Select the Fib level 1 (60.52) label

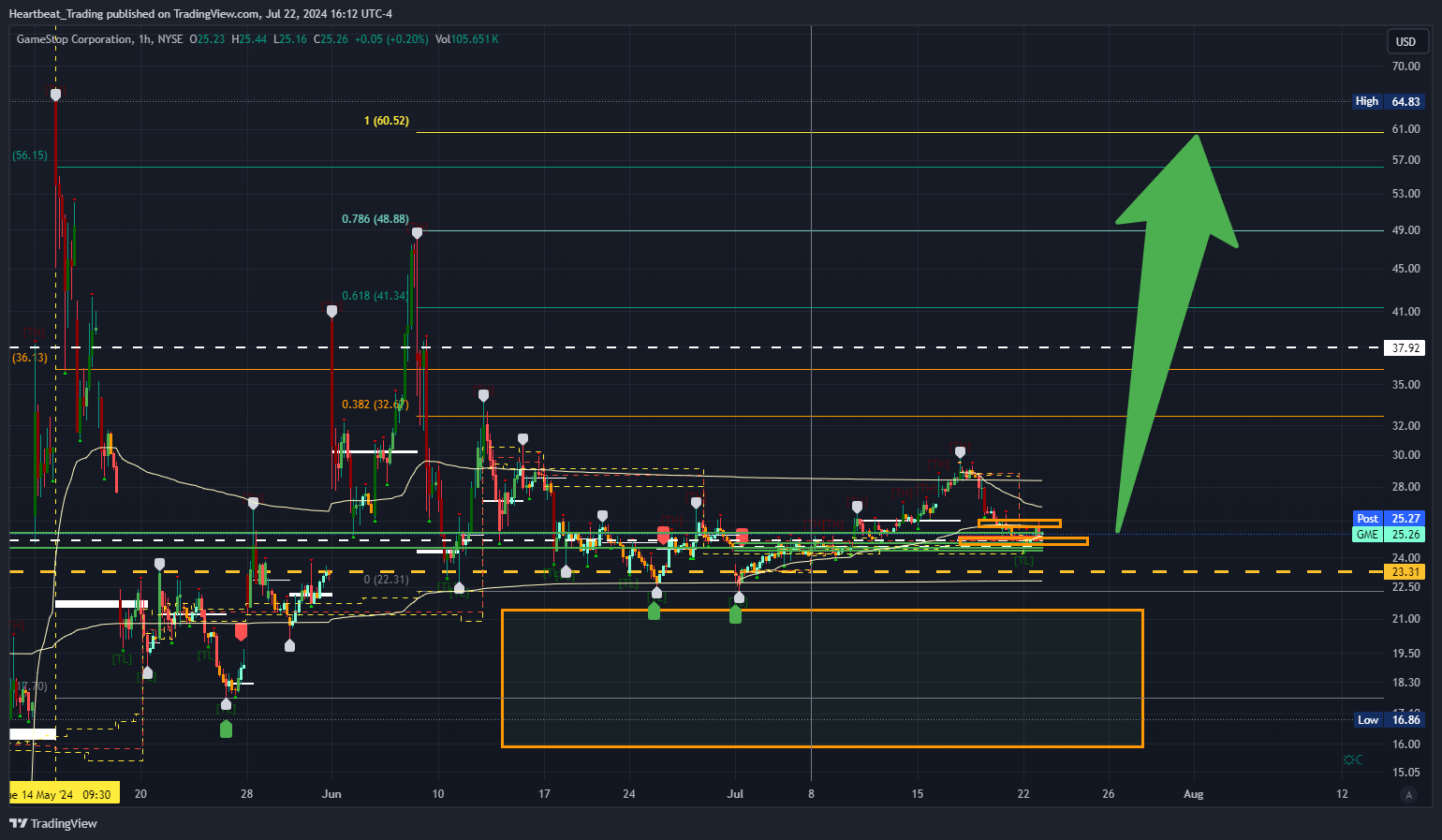[x=387, y=121]
